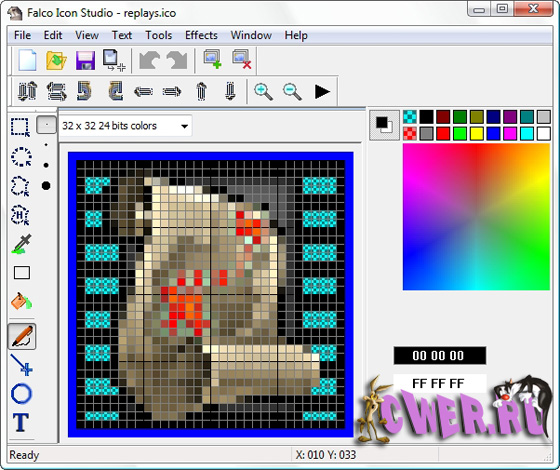The width and height of the screenshot is (560, 470).
Task: Pick a color from the rainbow spectrum
Action: 476,217
